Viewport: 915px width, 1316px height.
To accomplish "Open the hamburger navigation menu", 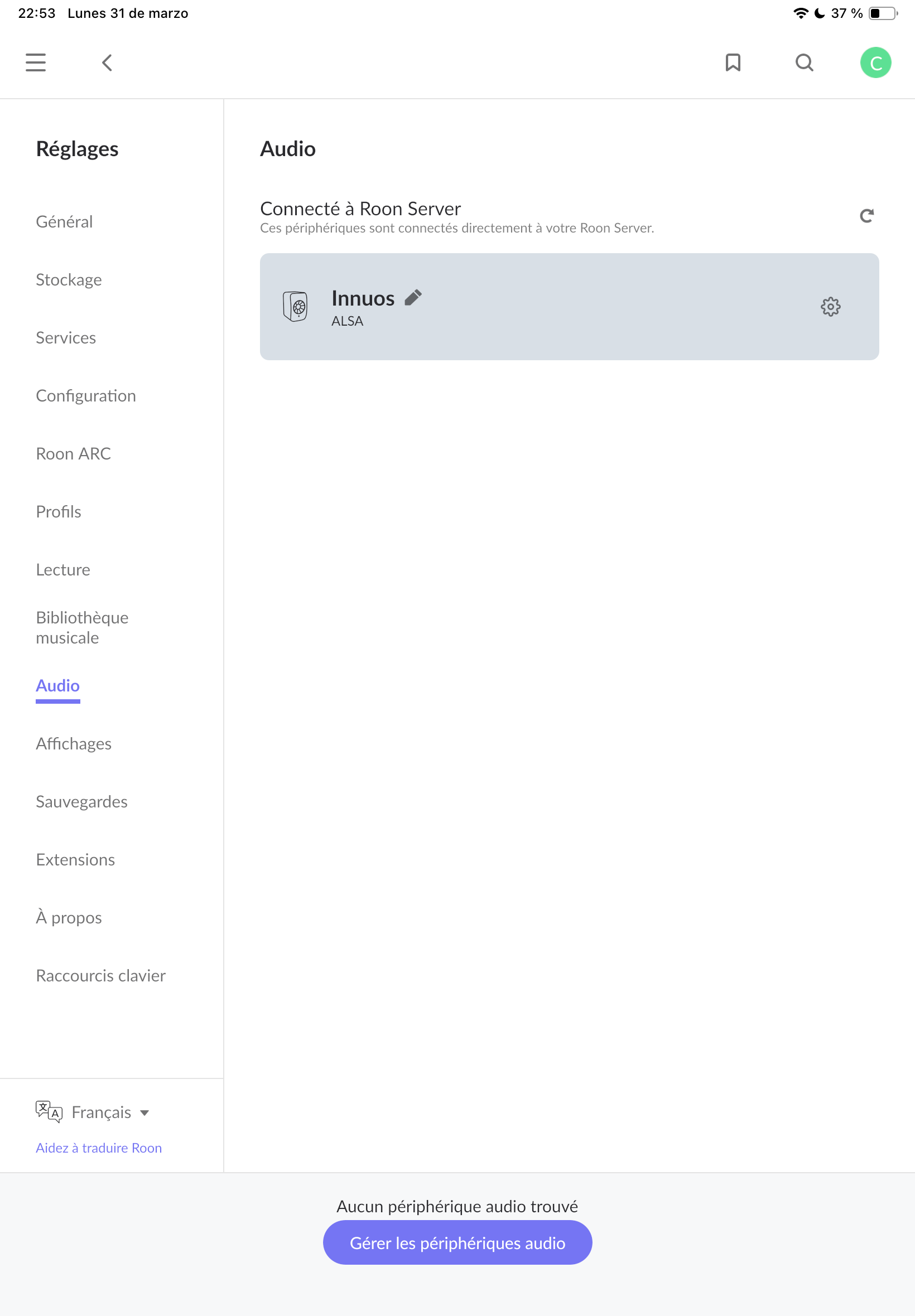I will (36, 62).
